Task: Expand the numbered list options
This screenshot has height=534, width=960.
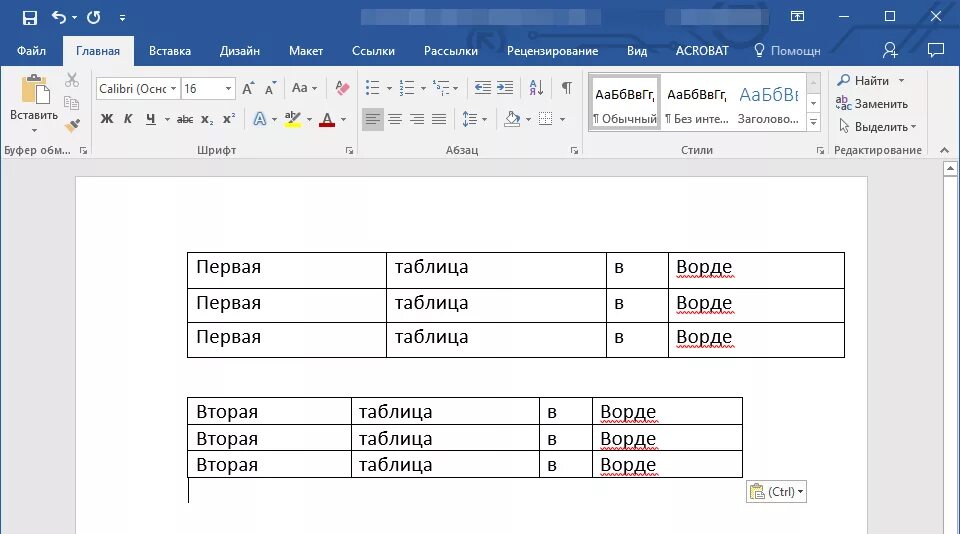Action: tap(423, 88)
